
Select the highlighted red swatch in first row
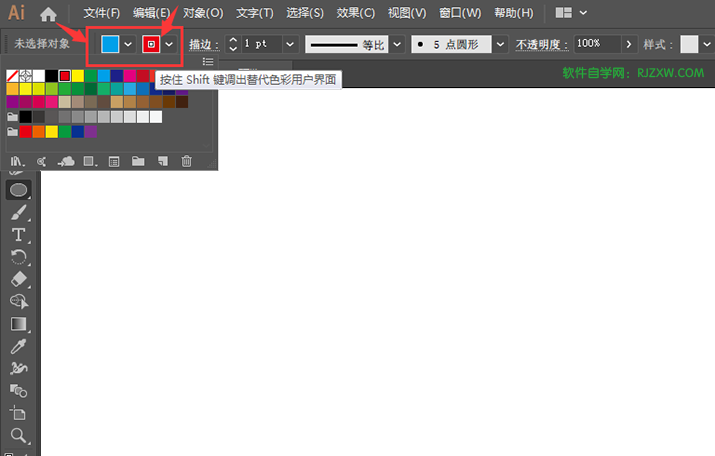(65, 76)
